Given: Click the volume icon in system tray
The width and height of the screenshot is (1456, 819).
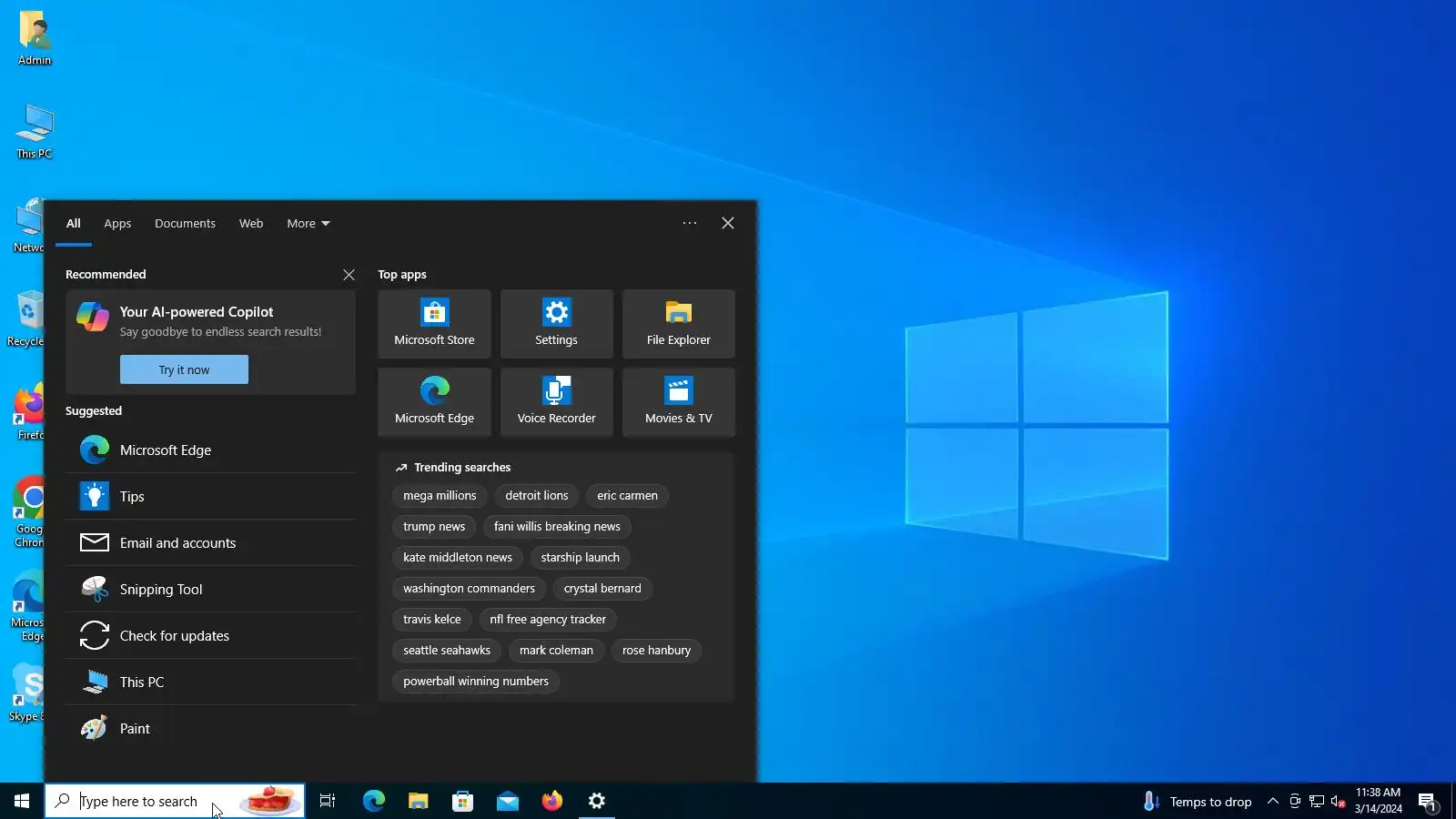Looking at the screenshot, I should tap(1338, 802).
